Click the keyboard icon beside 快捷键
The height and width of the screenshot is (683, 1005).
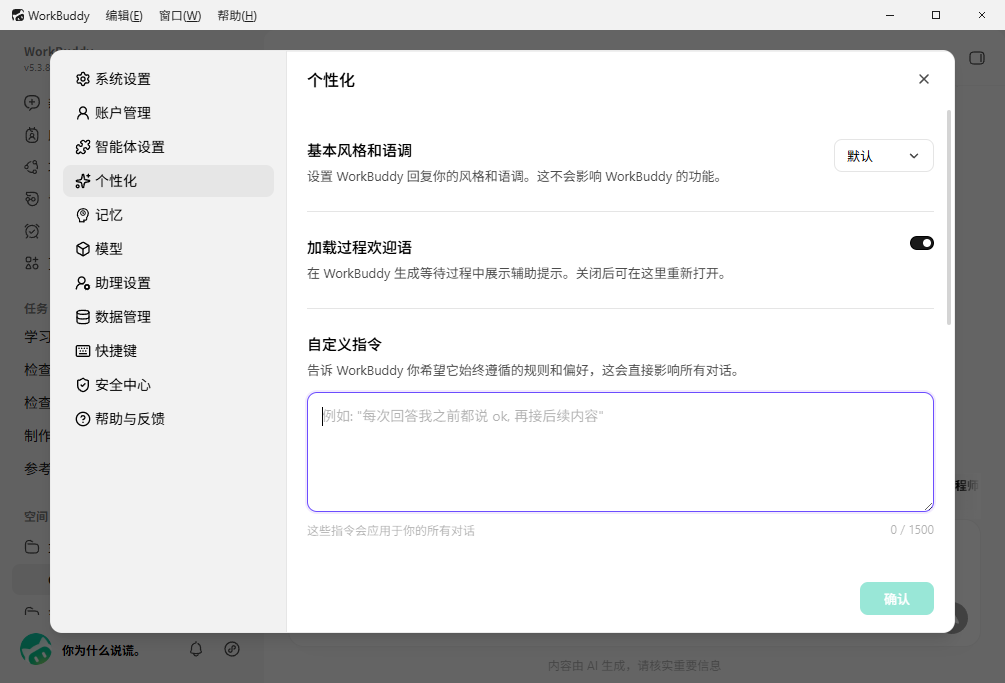click(83, 350)
